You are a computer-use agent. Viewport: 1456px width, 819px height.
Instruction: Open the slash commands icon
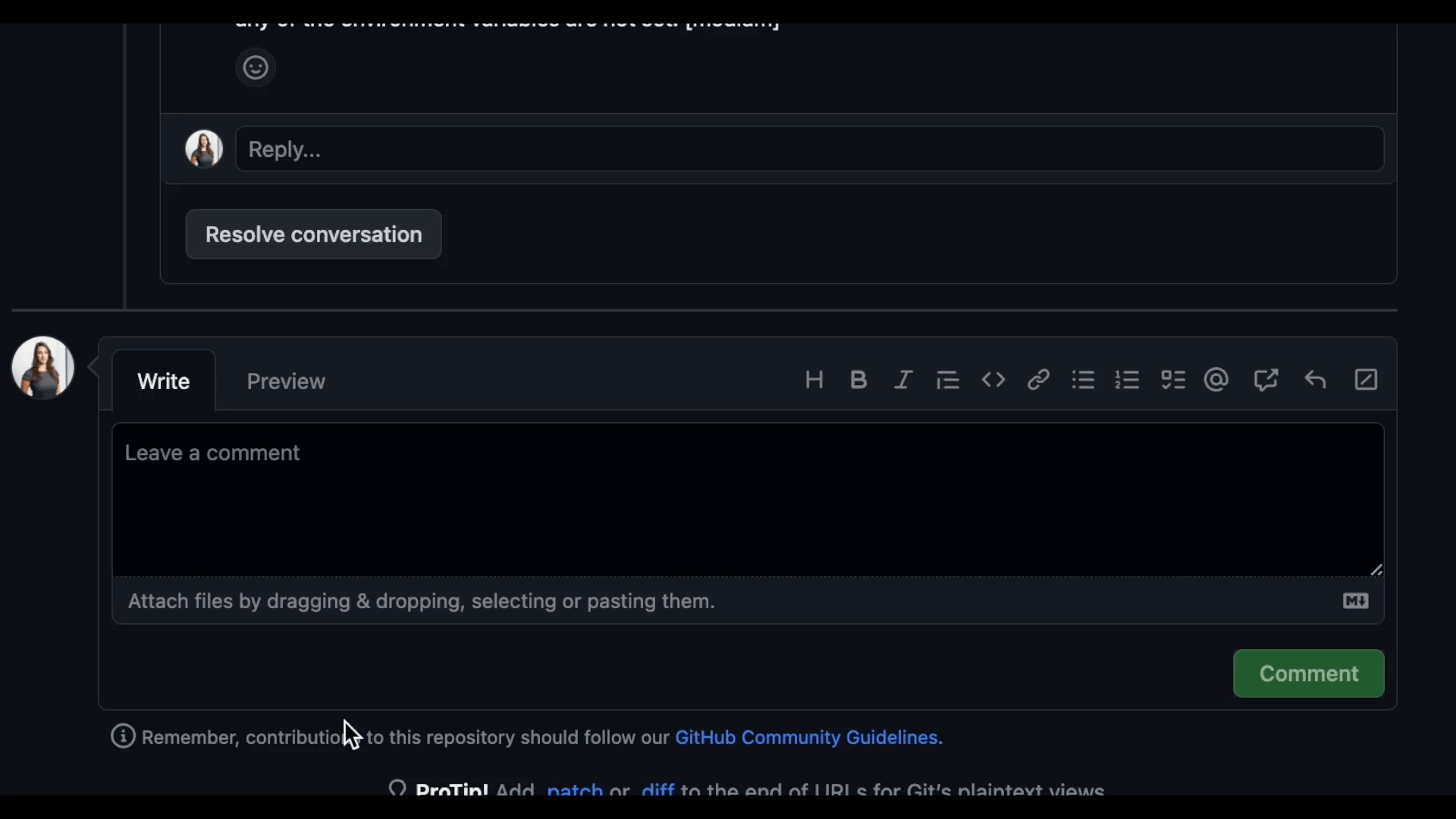(1367, 380)
